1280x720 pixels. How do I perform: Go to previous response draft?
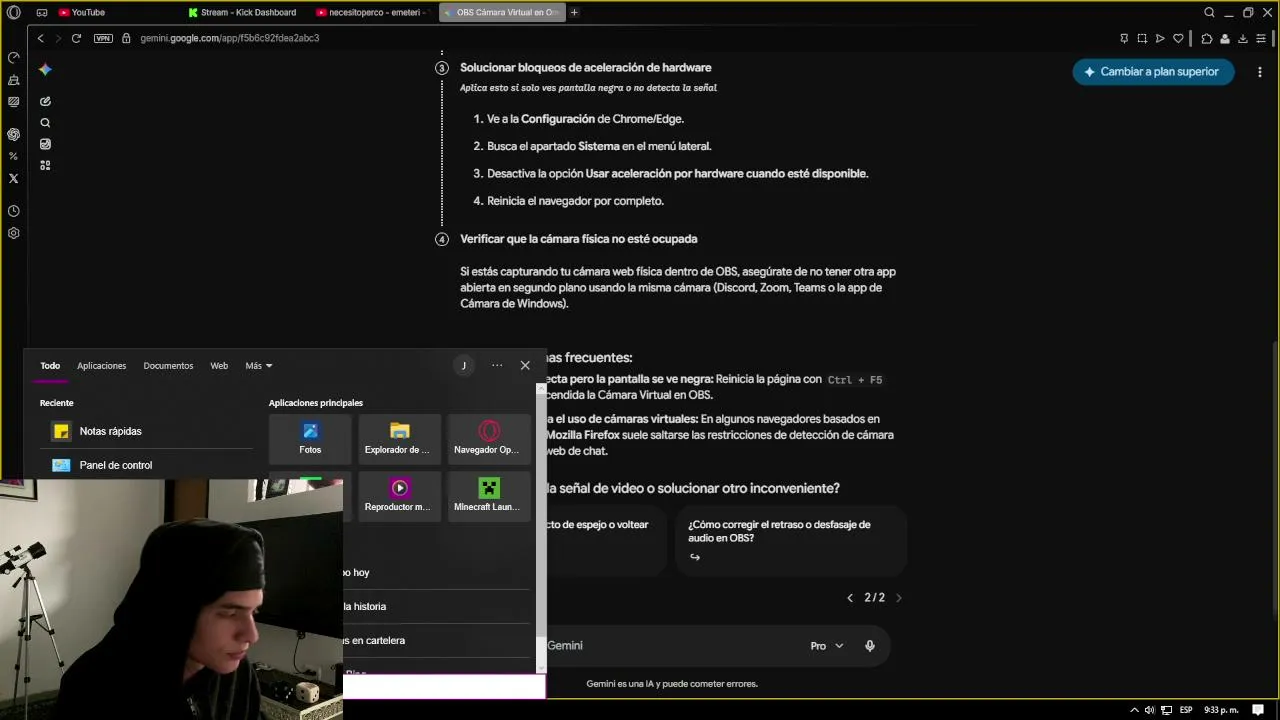pyautogui.click(x=850, y=598)
